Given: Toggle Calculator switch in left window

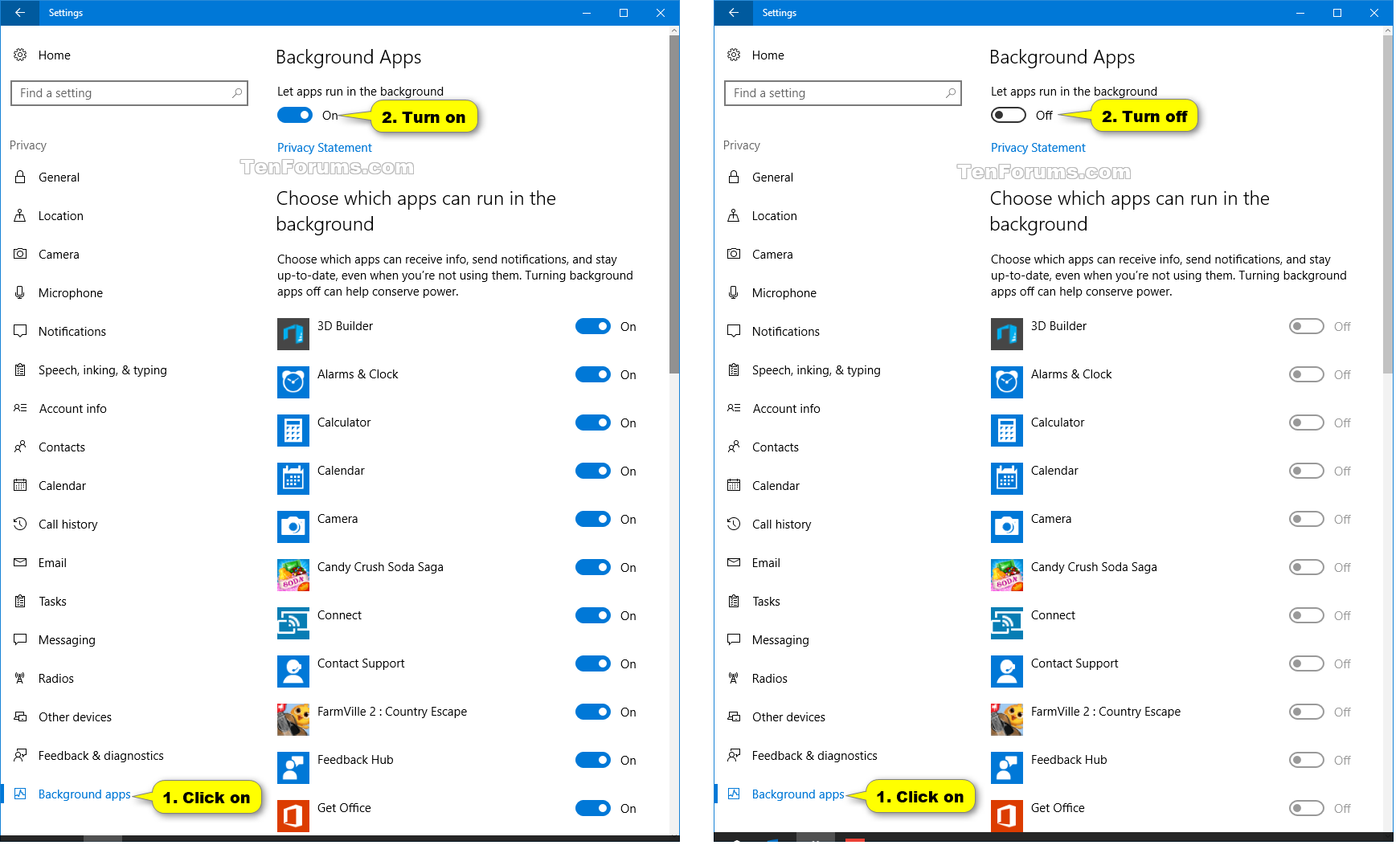Looking at the screenshot, I should (593, 422).
